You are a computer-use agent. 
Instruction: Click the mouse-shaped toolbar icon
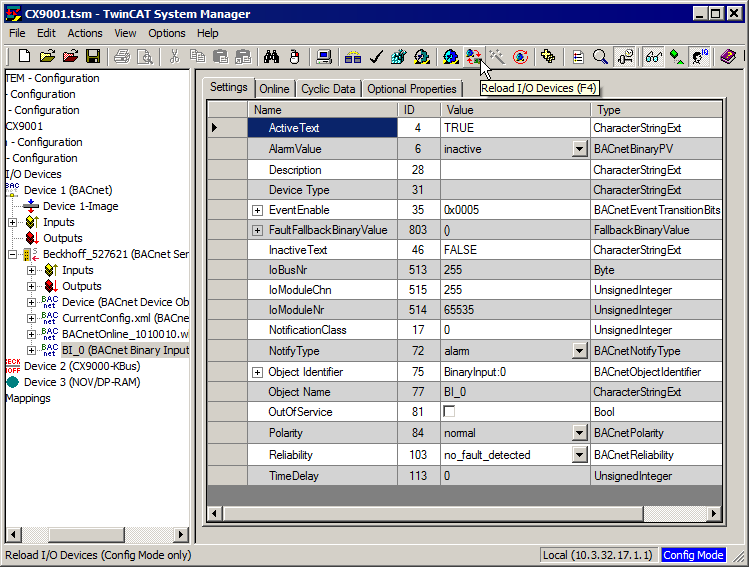click(295, 57)
